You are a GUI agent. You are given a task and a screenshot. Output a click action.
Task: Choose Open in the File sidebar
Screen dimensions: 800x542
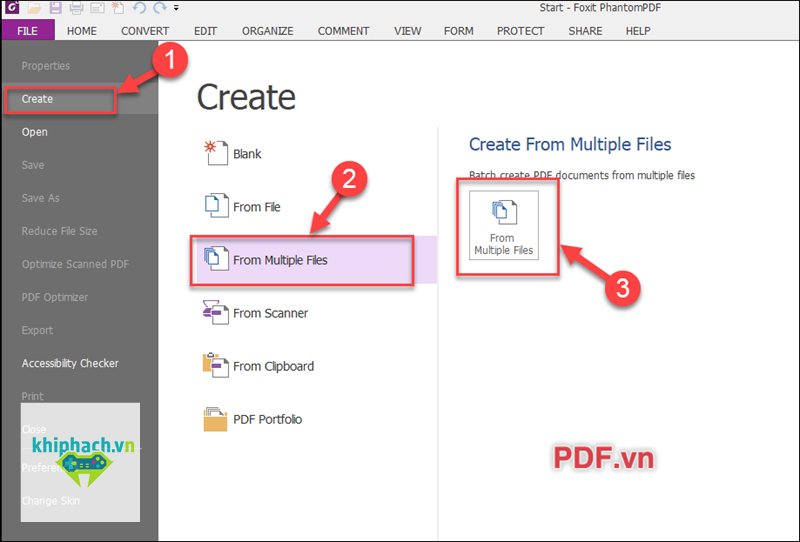[34, 132]
